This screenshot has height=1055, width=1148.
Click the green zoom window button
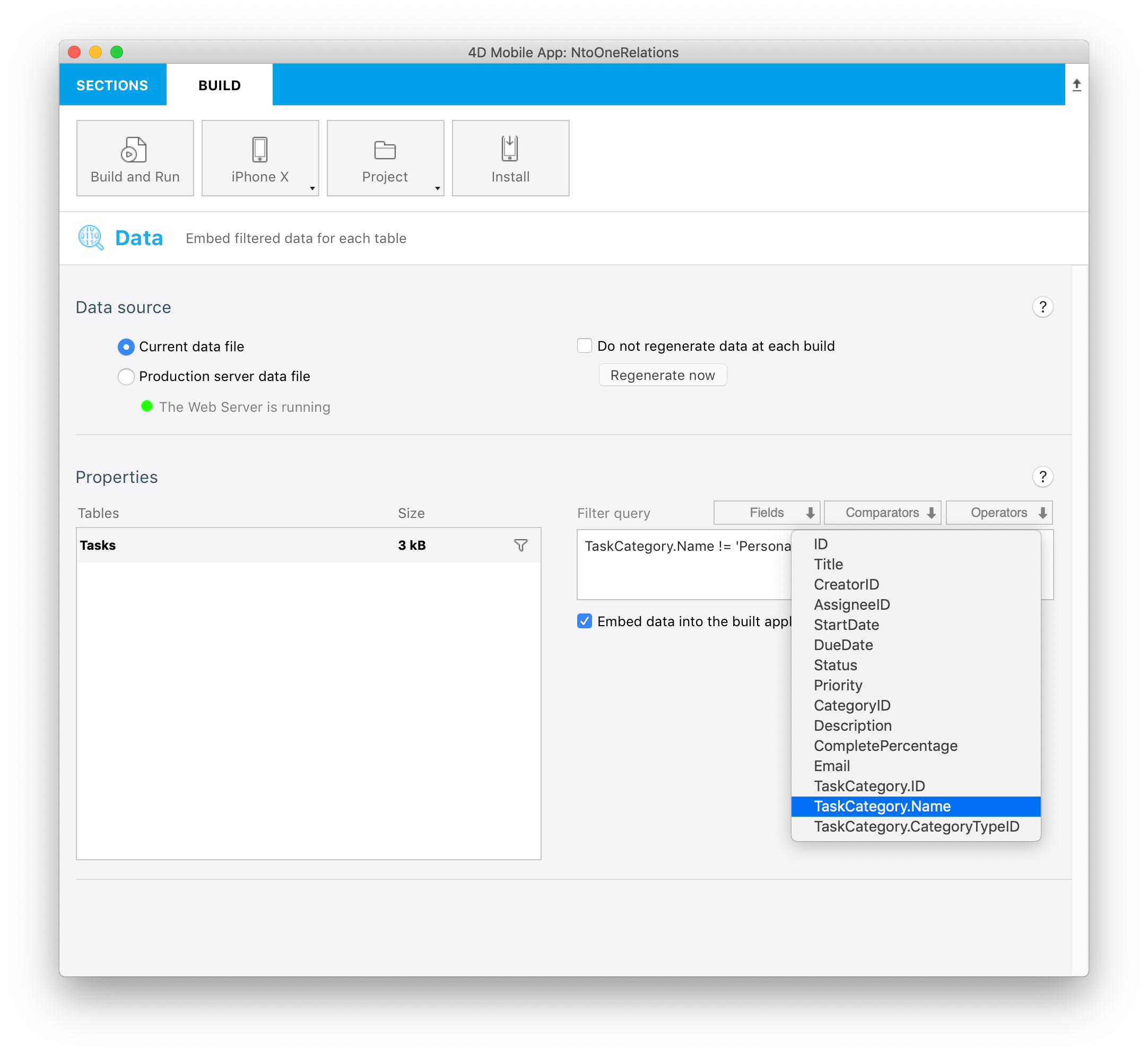coord(117,52)
